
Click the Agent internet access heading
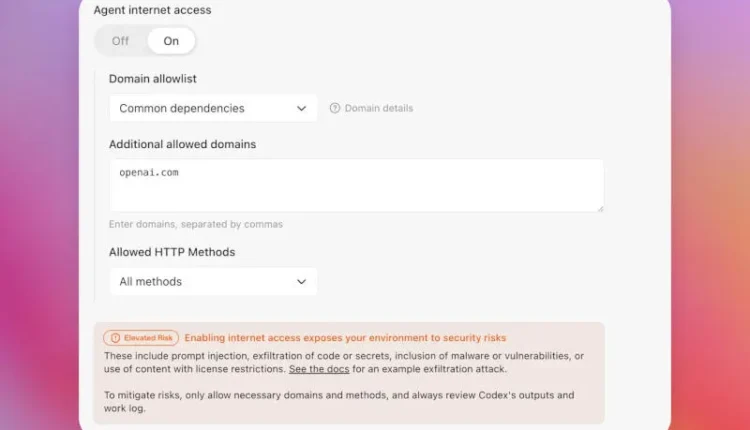coord(152,10)
